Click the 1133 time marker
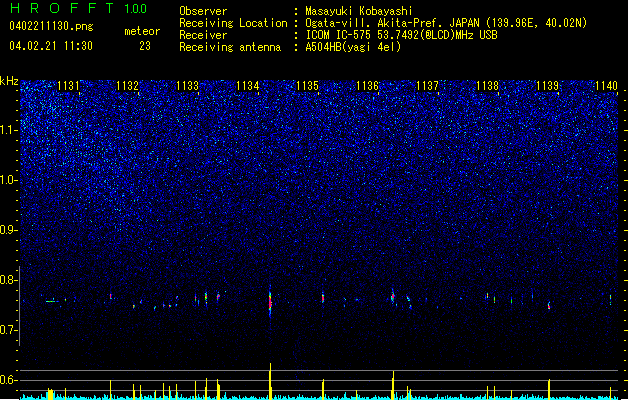This screenshot has width=629, height=400. (x=187, y=86)
